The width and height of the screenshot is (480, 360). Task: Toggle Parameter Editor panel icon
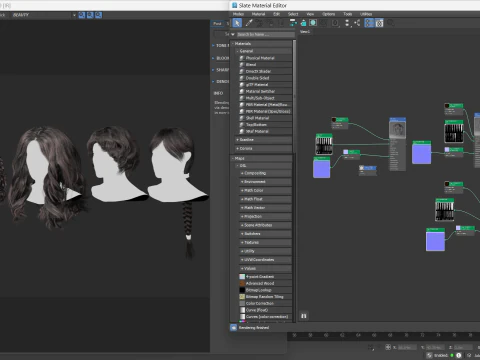379,23
